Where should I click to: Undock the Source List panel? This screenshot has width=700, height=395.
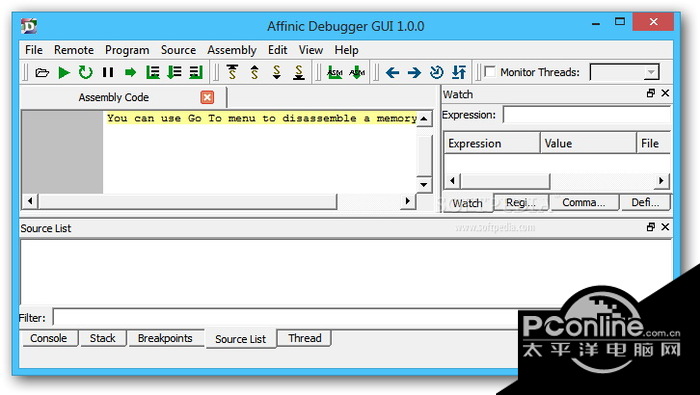(650, 227)
